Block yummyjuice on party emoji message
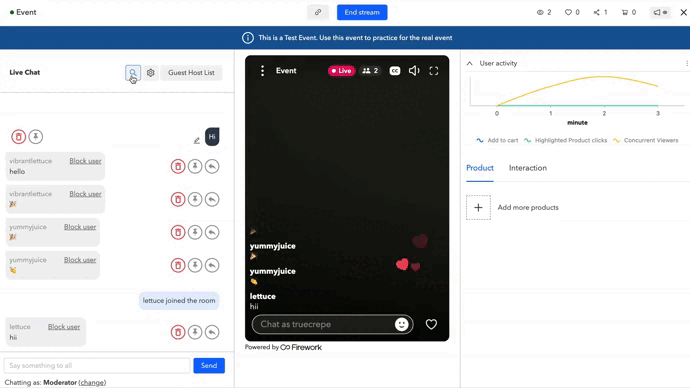This screenshot has height=388, width=690. [x=80, y=227]
